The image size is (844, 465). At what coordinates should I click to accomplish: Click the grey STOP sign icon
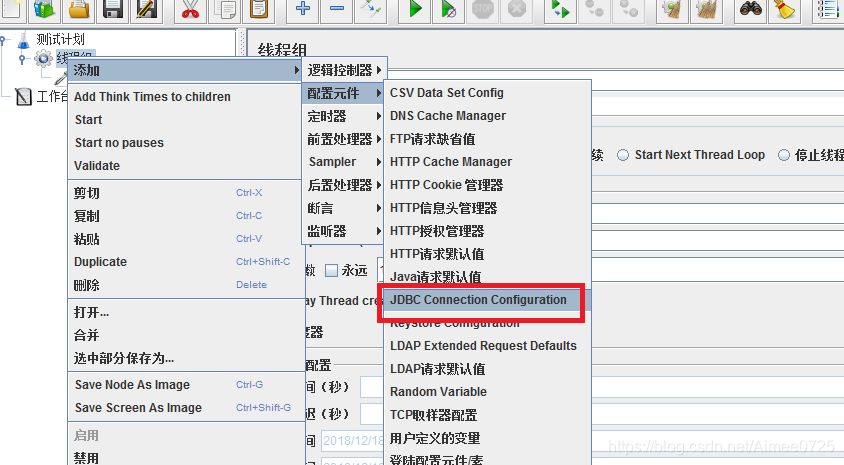click(483, 9)
